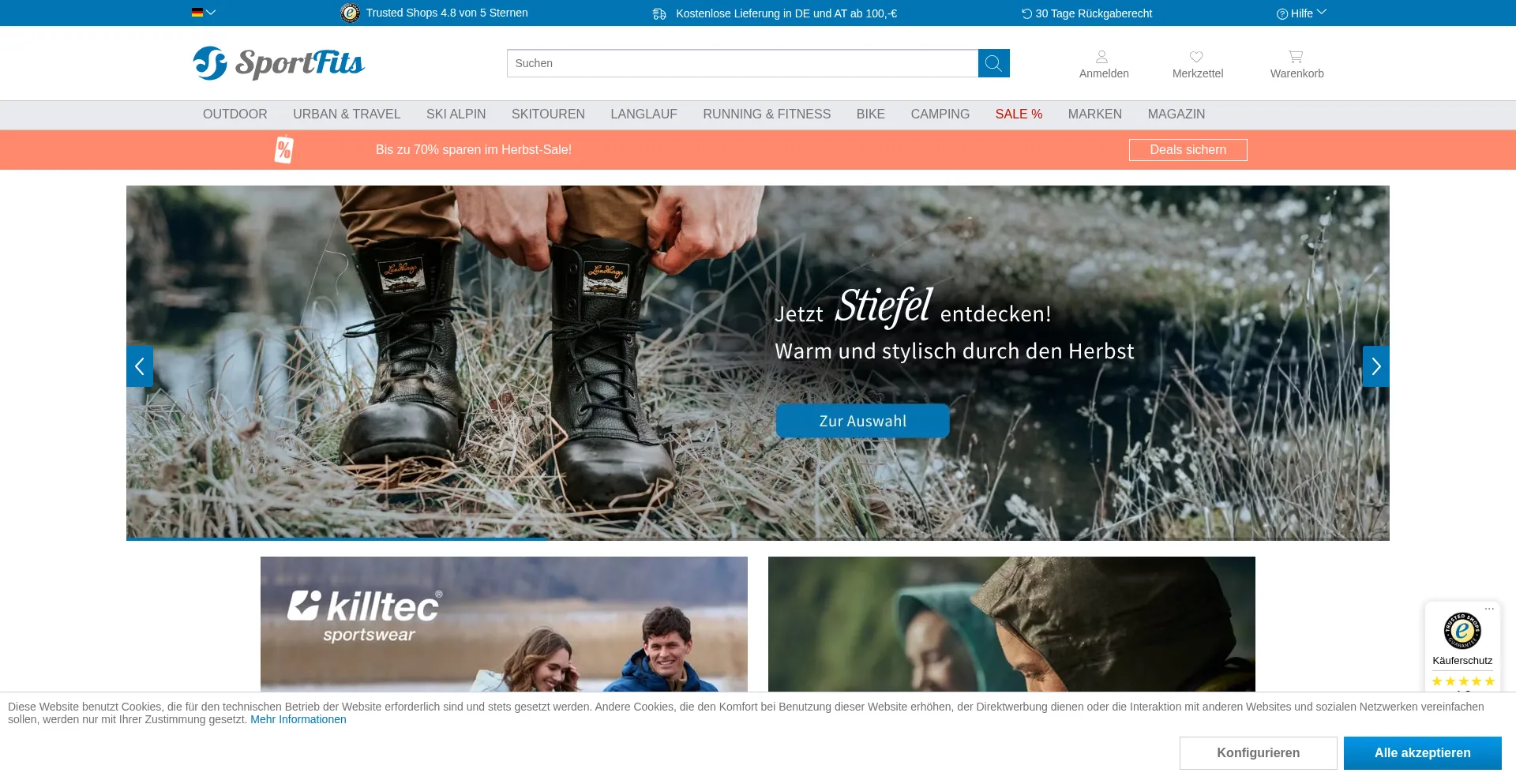Open the RUNNING & FITNESS menu
1516x784 pixels.
tap(766, 114)
